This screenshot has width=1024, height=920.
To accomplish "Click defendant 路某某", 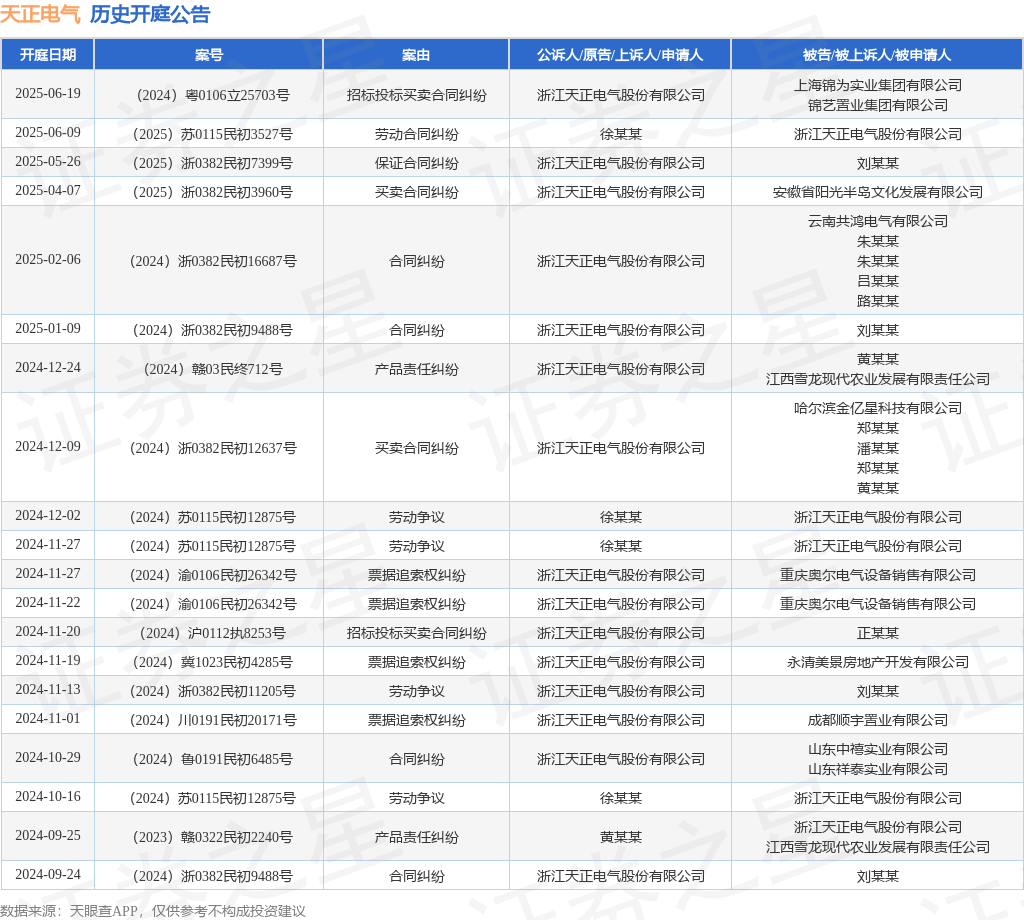I will [878, 301].
